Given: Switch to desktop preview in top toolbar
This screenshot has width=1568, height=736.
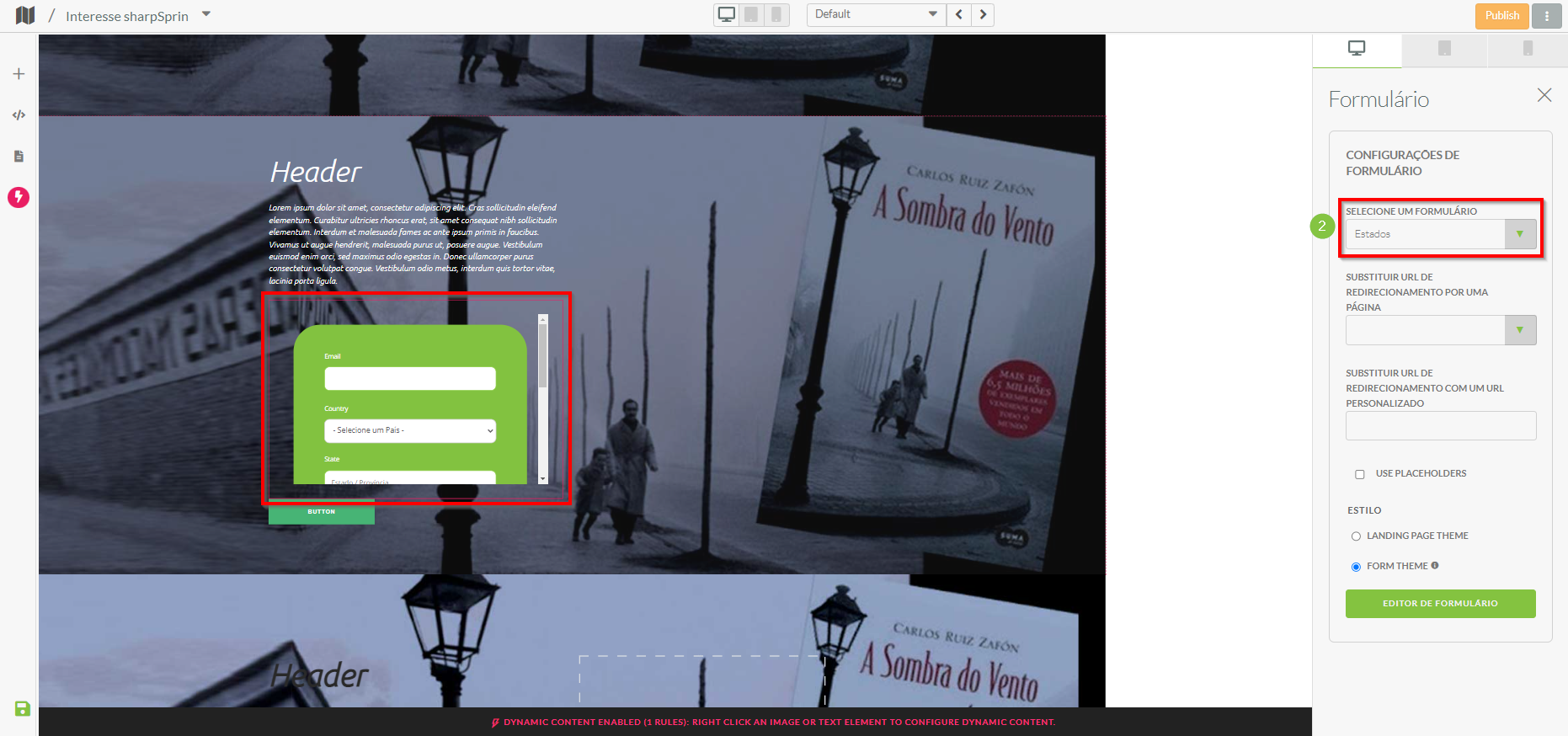Looking at the screenshot, I should pos(727,14).
